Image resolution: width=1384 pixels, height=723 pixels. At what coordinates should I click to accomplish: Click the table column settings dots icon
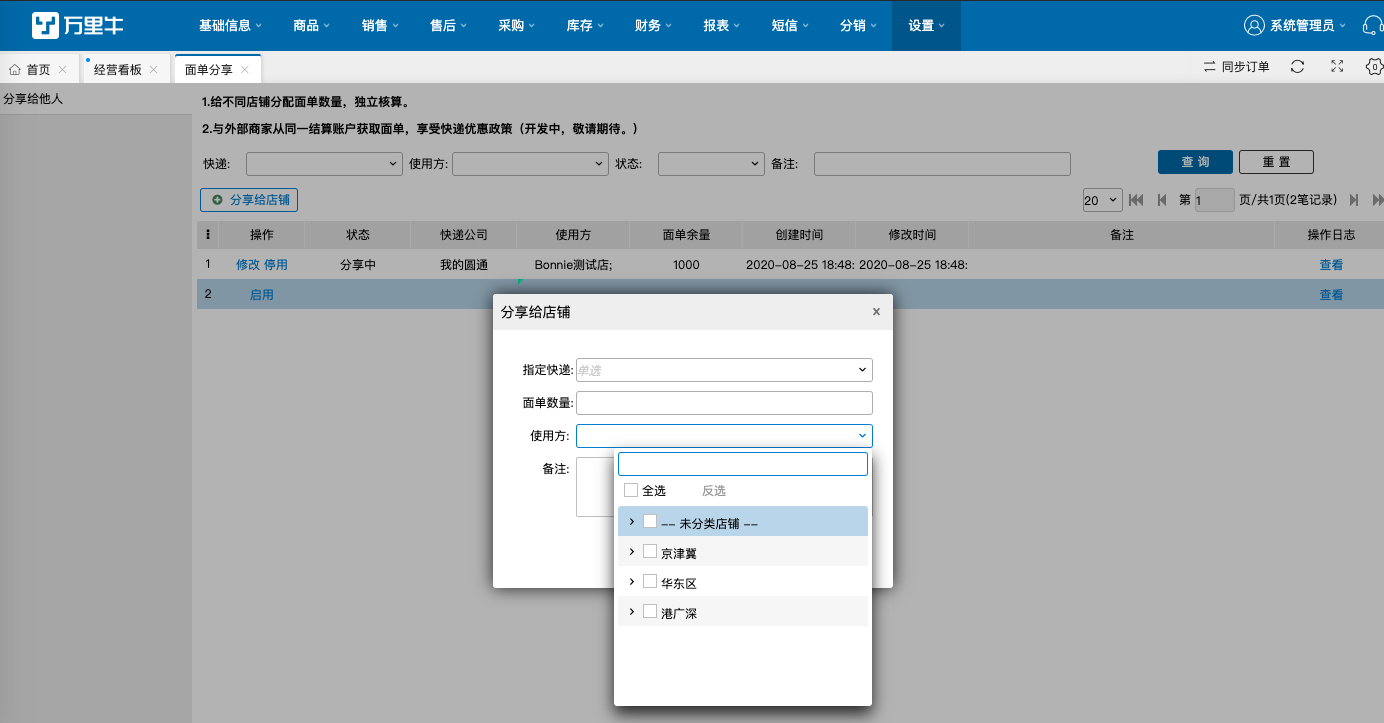208,235
